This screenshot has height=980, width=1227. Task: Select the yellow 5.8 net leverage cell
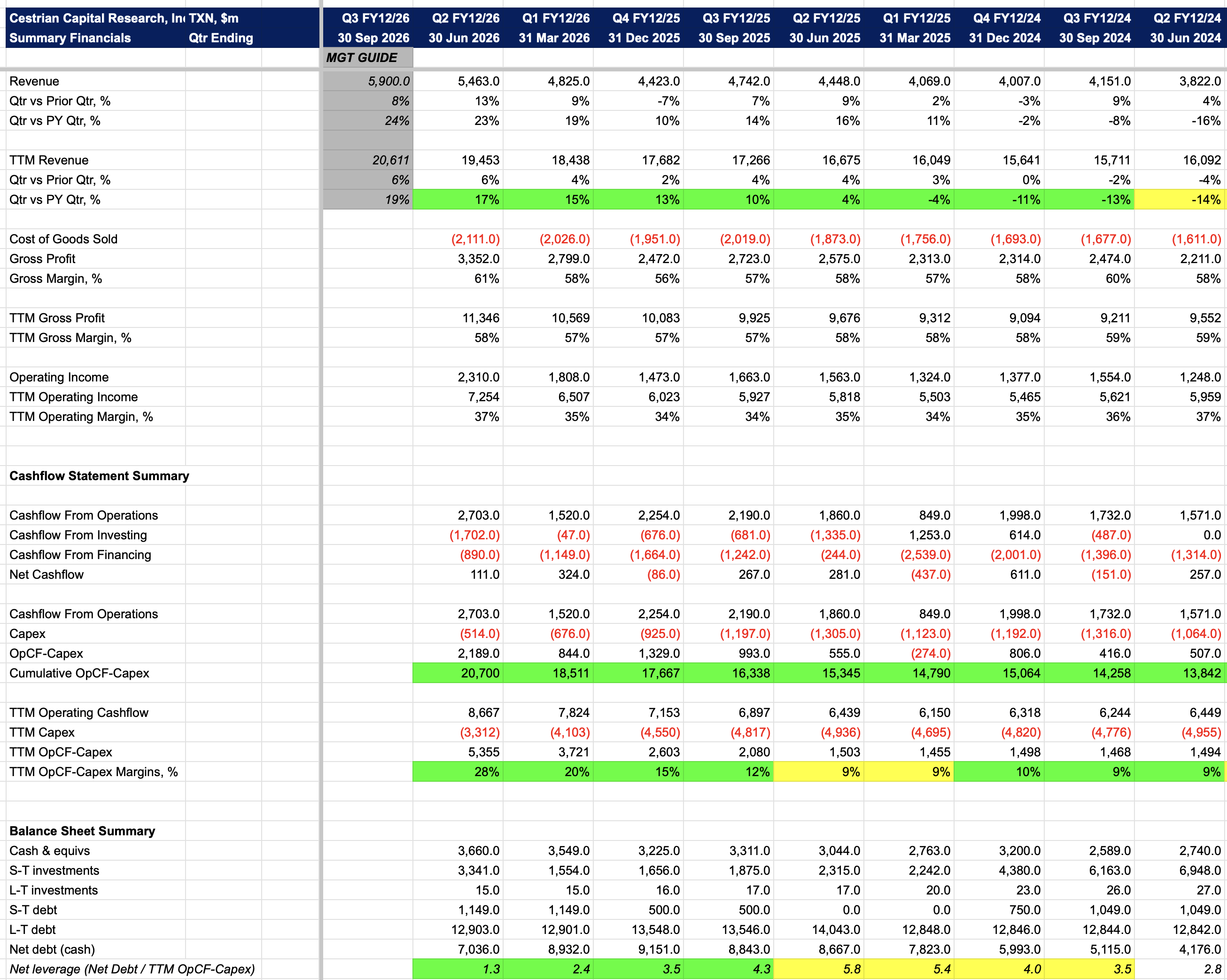coord(819,969)
